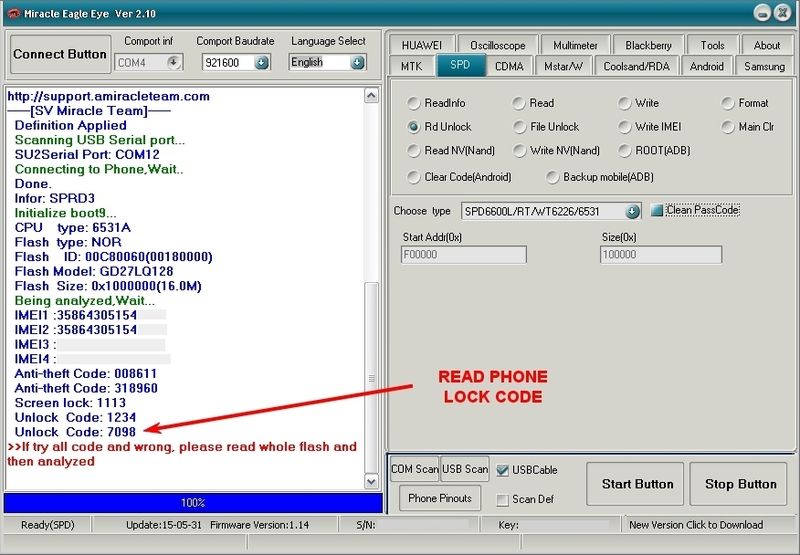Viewport: 800px width, 555px height.
Task: Click the support.amiracleteam.com URL in log
Action: 108,96
